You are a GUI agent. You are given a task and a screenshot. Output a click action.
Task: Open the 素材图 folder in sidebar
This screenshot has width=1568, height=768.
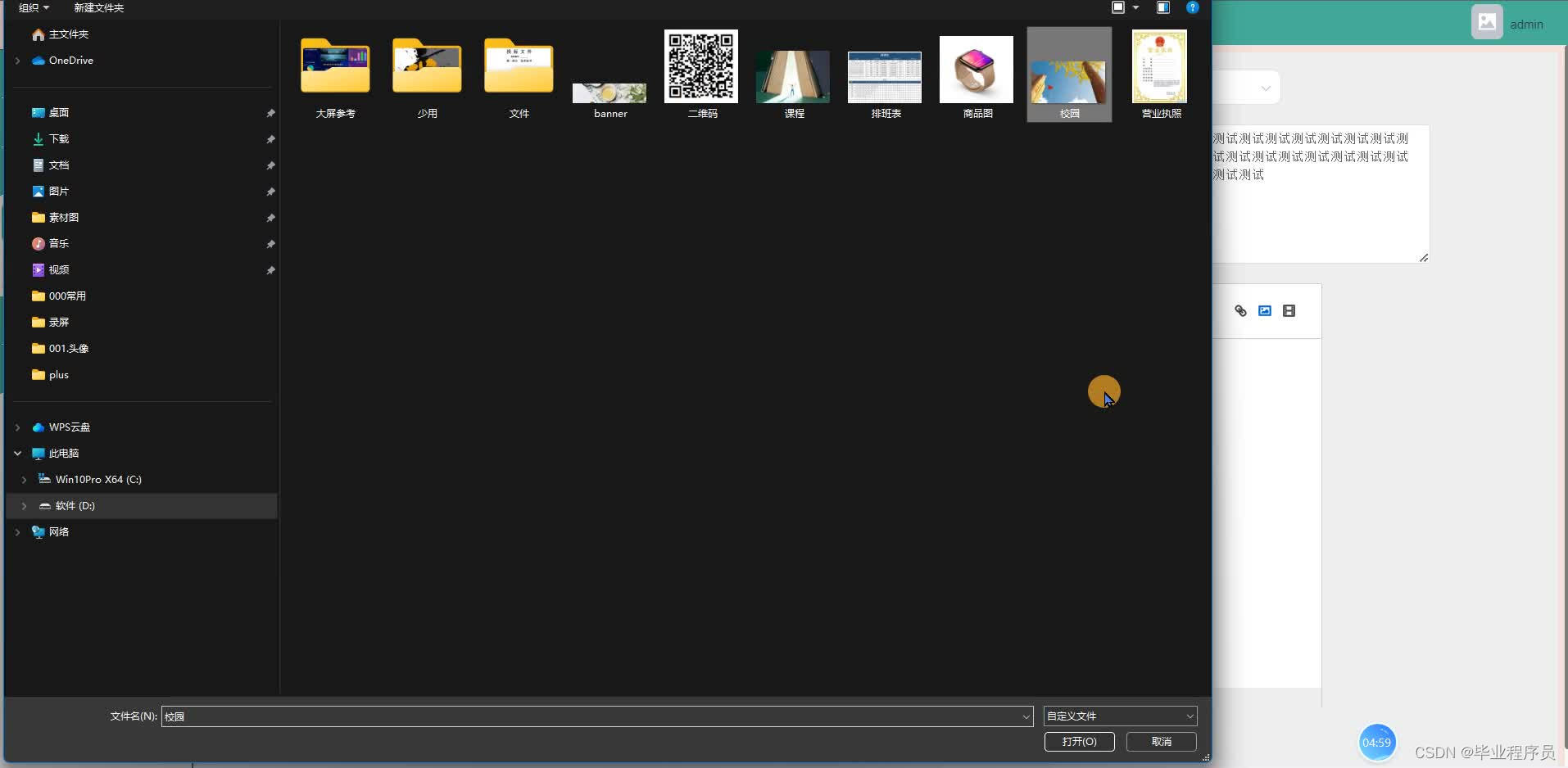(55, 218)
